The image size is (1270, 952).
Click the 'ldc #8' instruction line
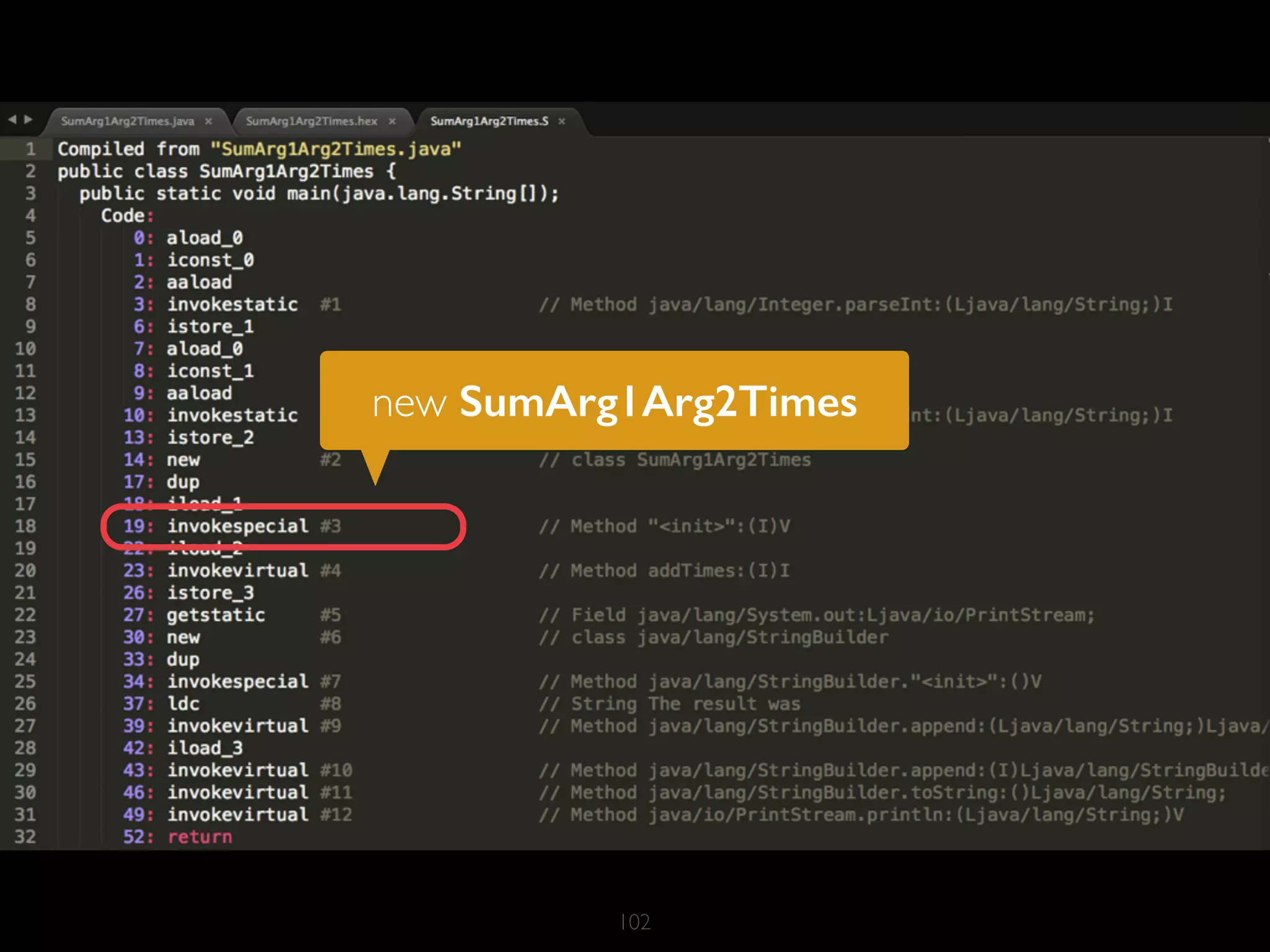184,704
